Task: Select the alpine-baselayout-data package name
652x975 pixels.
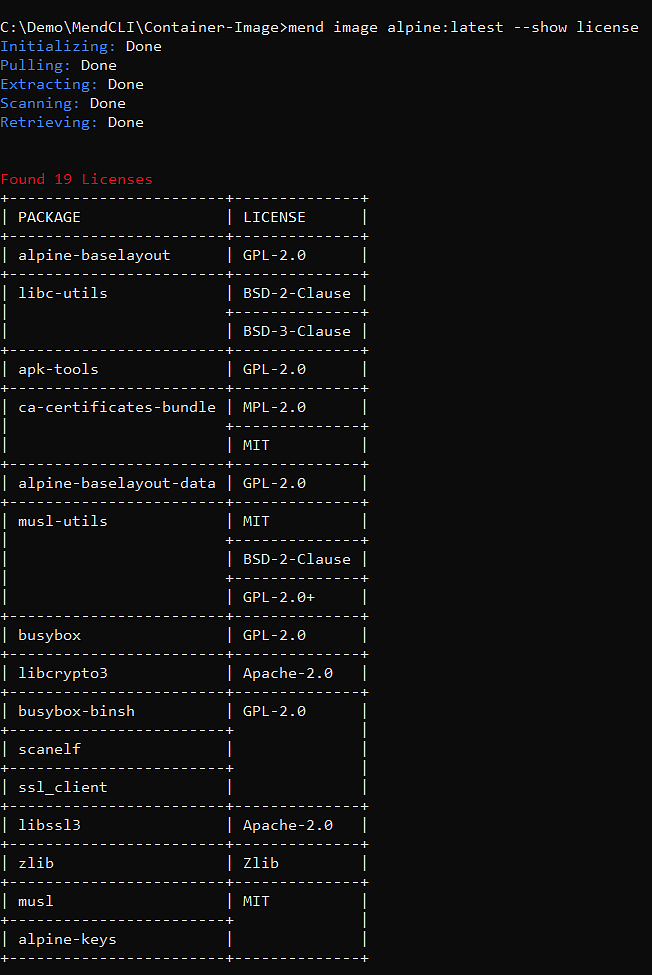Action: coord(116,483)
